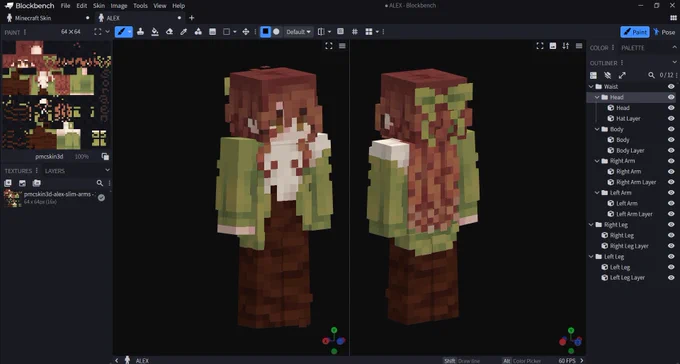Open the View menu
The width and height of the screenshot is (680, 364).
tap(160, 6)
